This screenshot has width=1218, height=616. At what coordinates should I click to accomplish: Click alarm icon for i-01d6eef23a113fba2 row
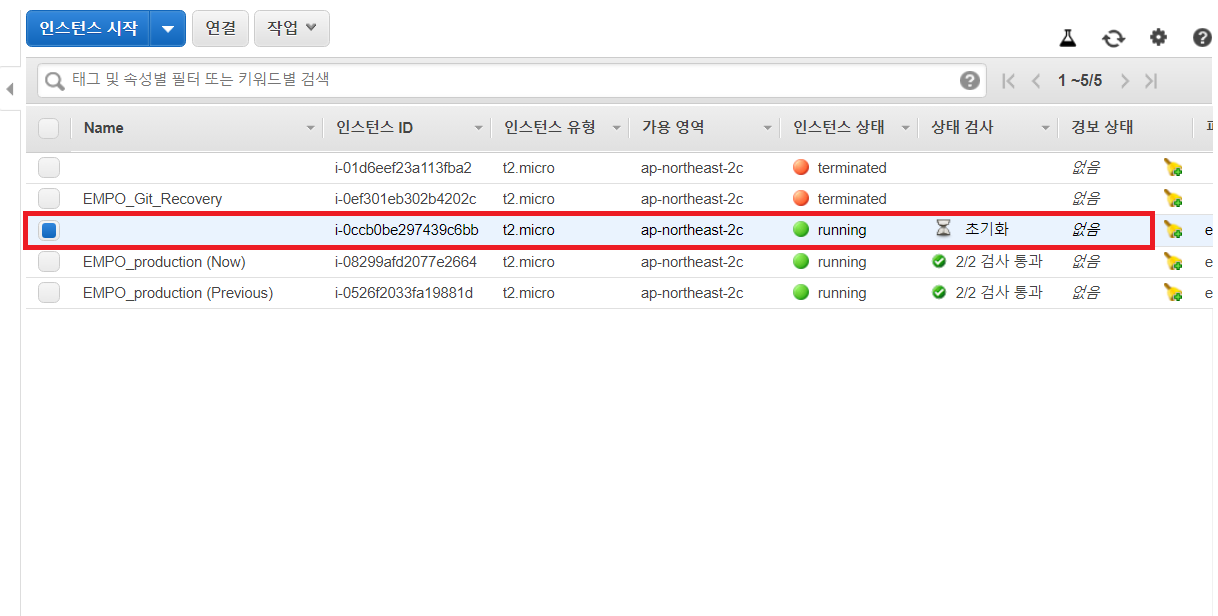1173,168
